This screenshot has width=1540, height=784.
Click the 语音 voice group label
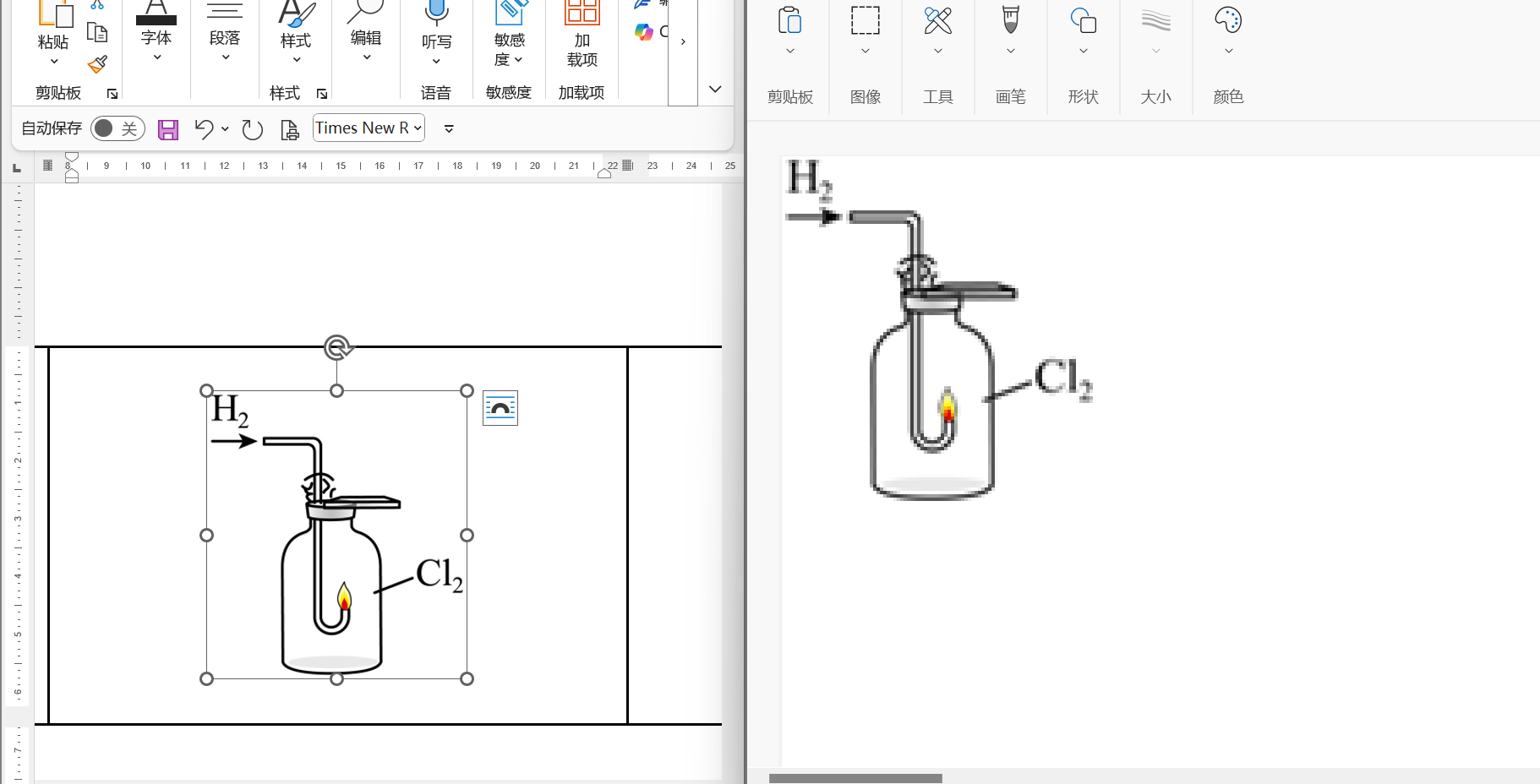coord(436,93)
